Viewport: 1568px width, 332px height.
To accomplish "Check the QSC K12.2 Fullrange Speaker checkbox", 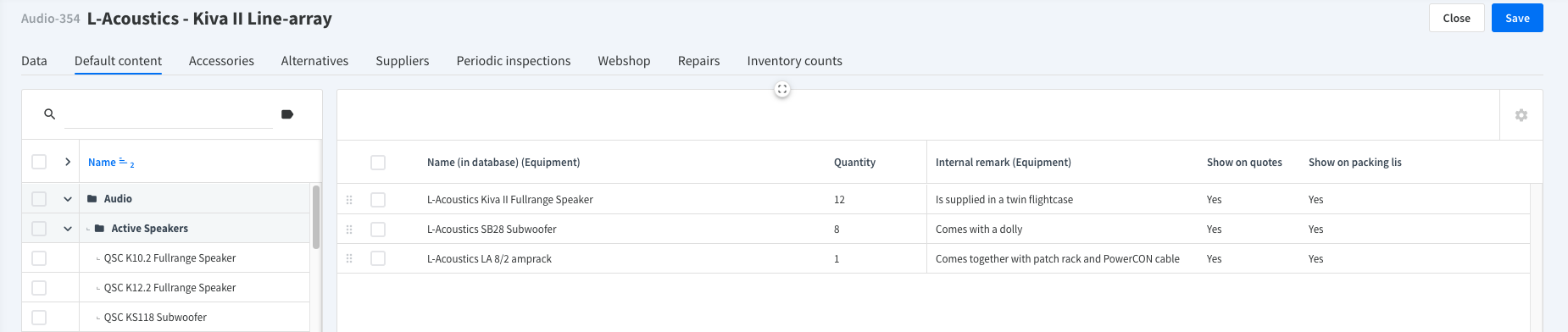I will click(39, 288).
